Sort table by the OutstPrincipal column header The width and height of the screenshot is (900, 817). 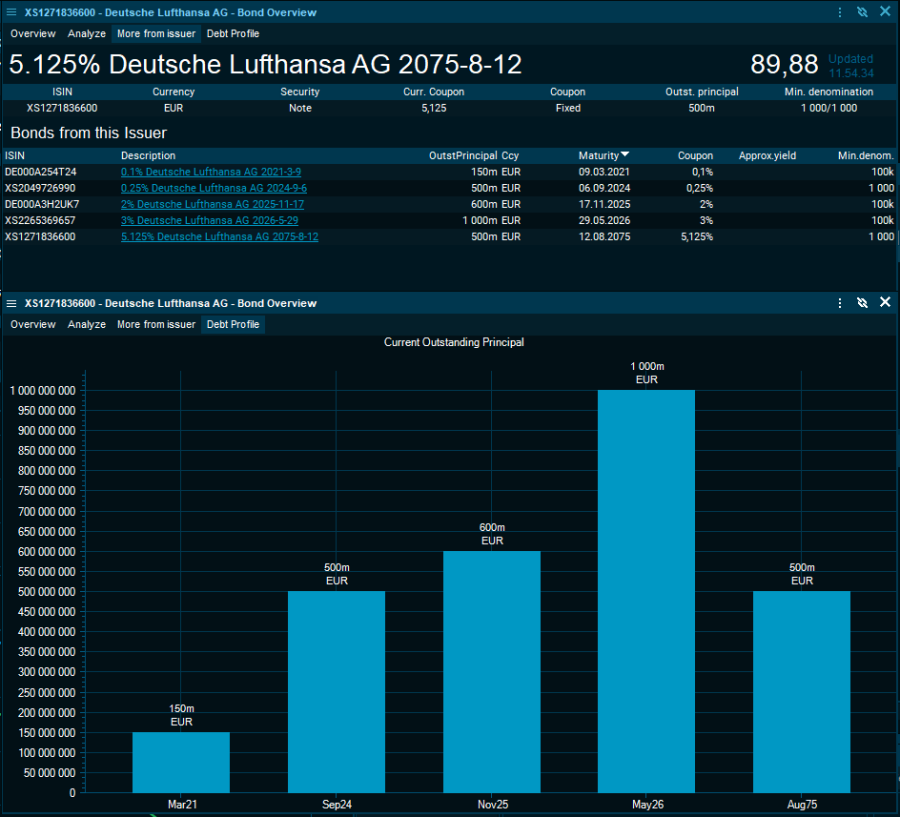pos(462,156)
